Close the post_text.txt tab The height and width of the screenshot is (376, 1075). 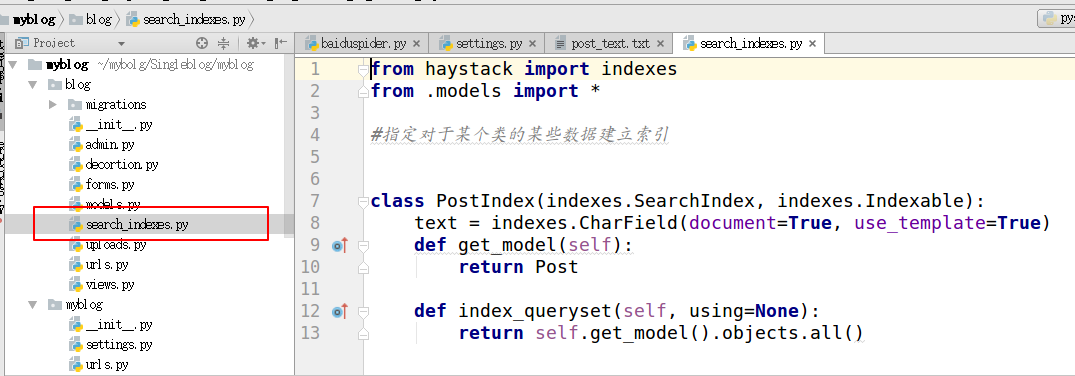tap(660, 43)
